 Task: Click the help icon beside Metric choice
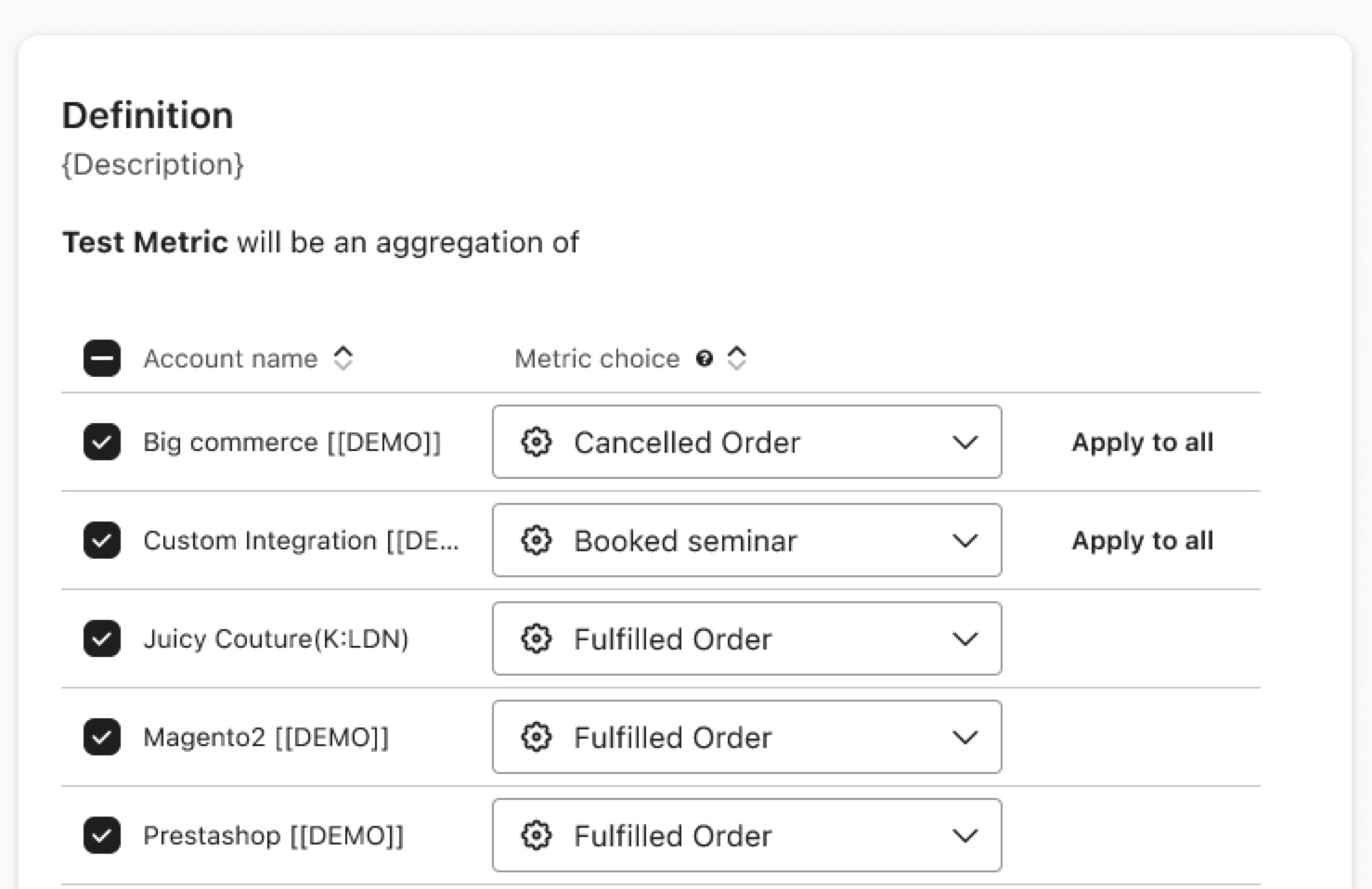click(705, 358)
